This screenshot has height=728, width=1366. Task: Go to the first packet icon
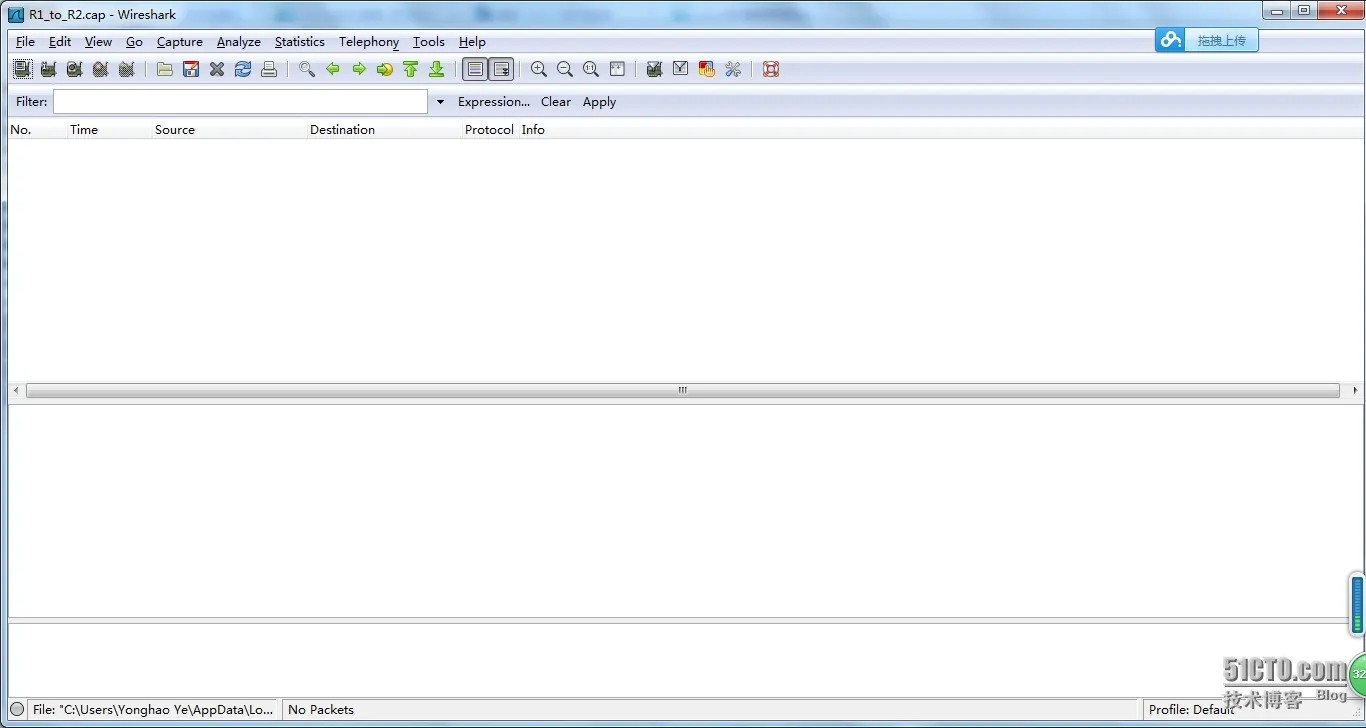(411, 69)
